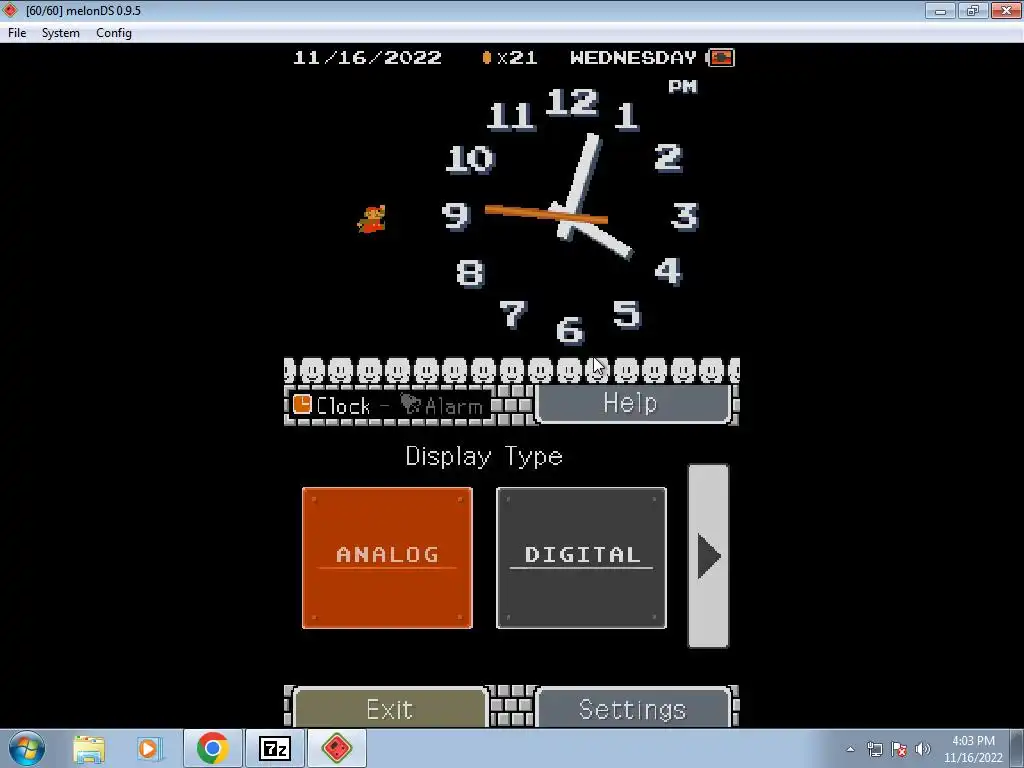Viewport: 1024px width, 768px height.
Task: Tap the Exit button
Action: coord(390,709)
